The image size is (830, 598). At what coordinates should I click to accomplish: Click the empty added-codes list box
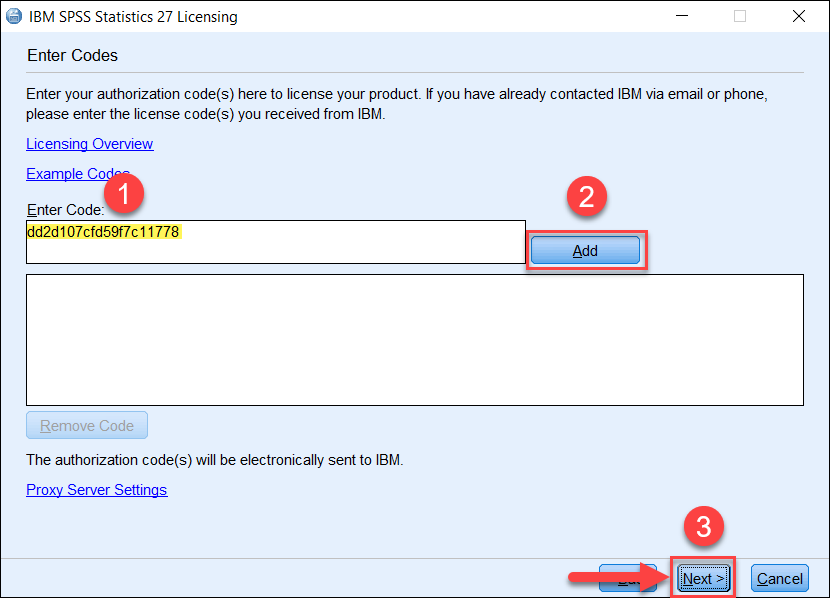[415, 340]
